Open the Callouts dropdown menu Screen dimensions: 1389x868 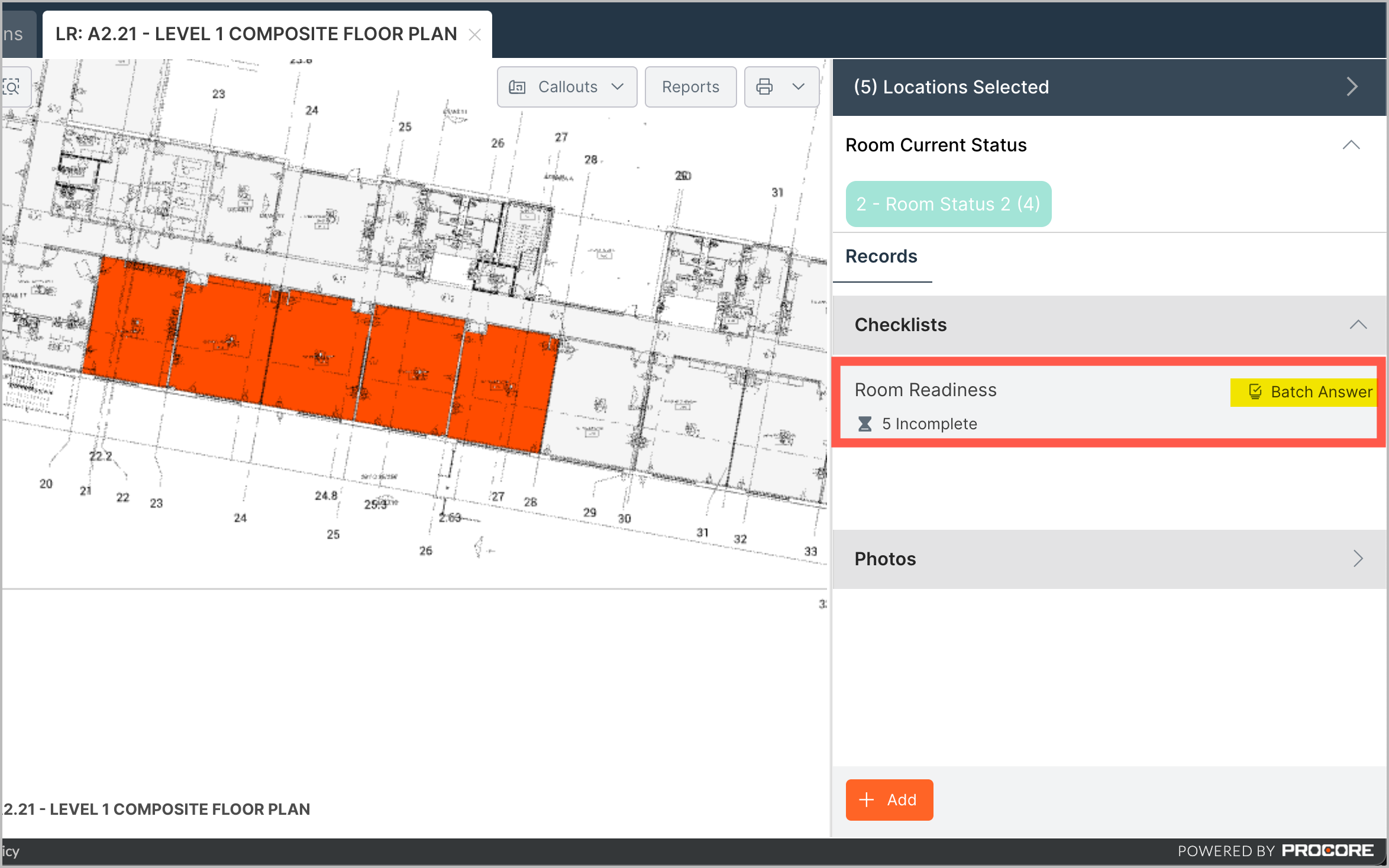pyautogui.click(x=618, y=87)
